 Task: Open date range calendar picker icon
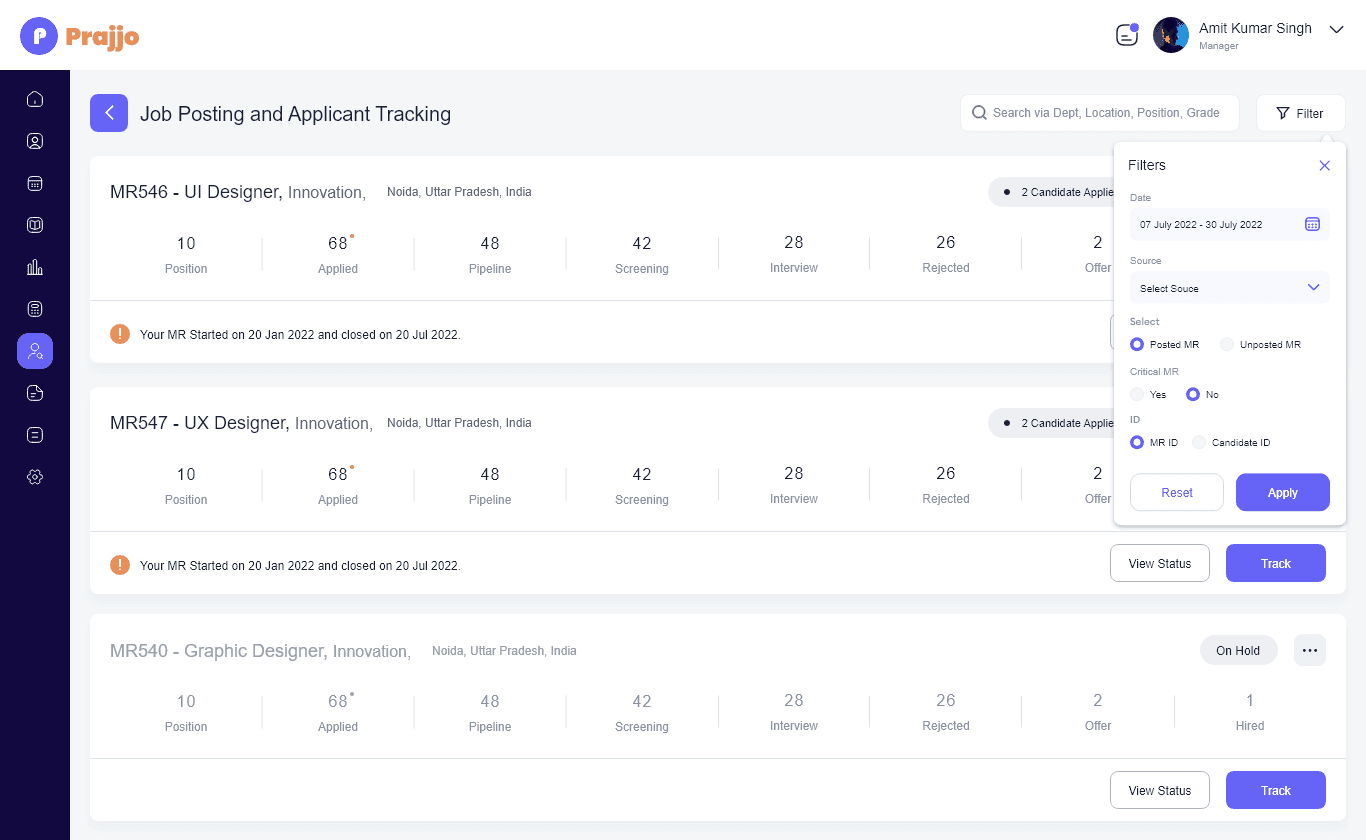(1312, 224)
